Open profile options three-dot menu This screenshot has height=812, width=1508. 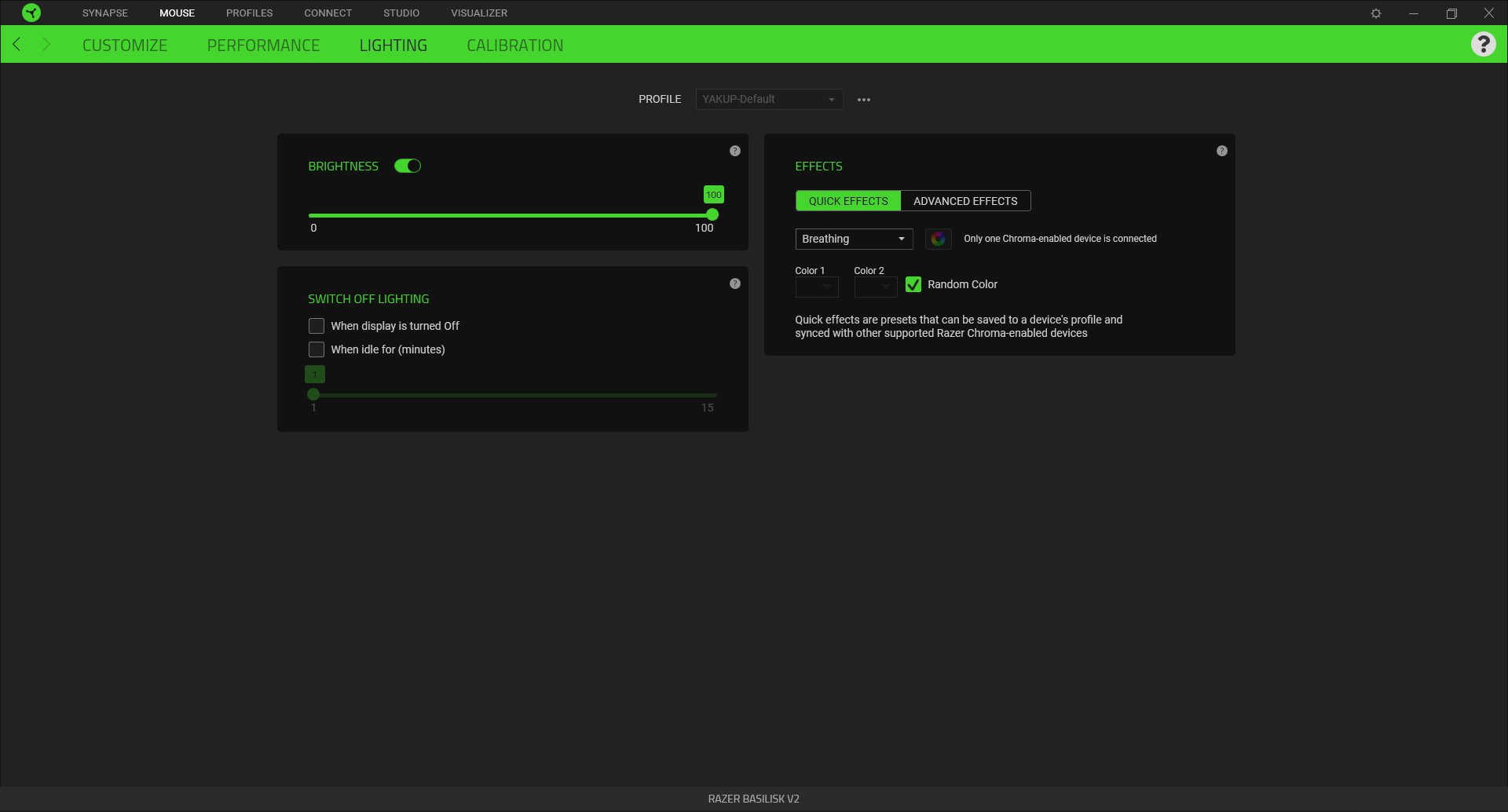pos(864,100)
